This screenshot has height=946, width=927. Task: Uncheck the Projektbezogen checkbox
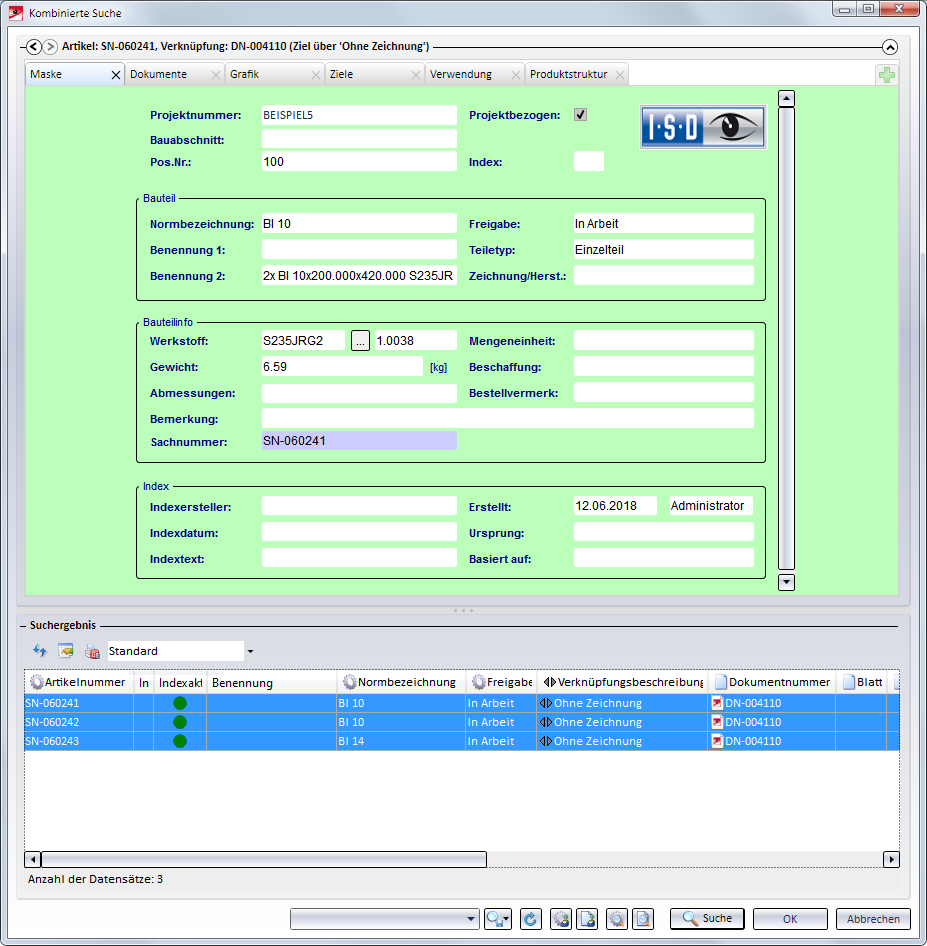point(580,115)
